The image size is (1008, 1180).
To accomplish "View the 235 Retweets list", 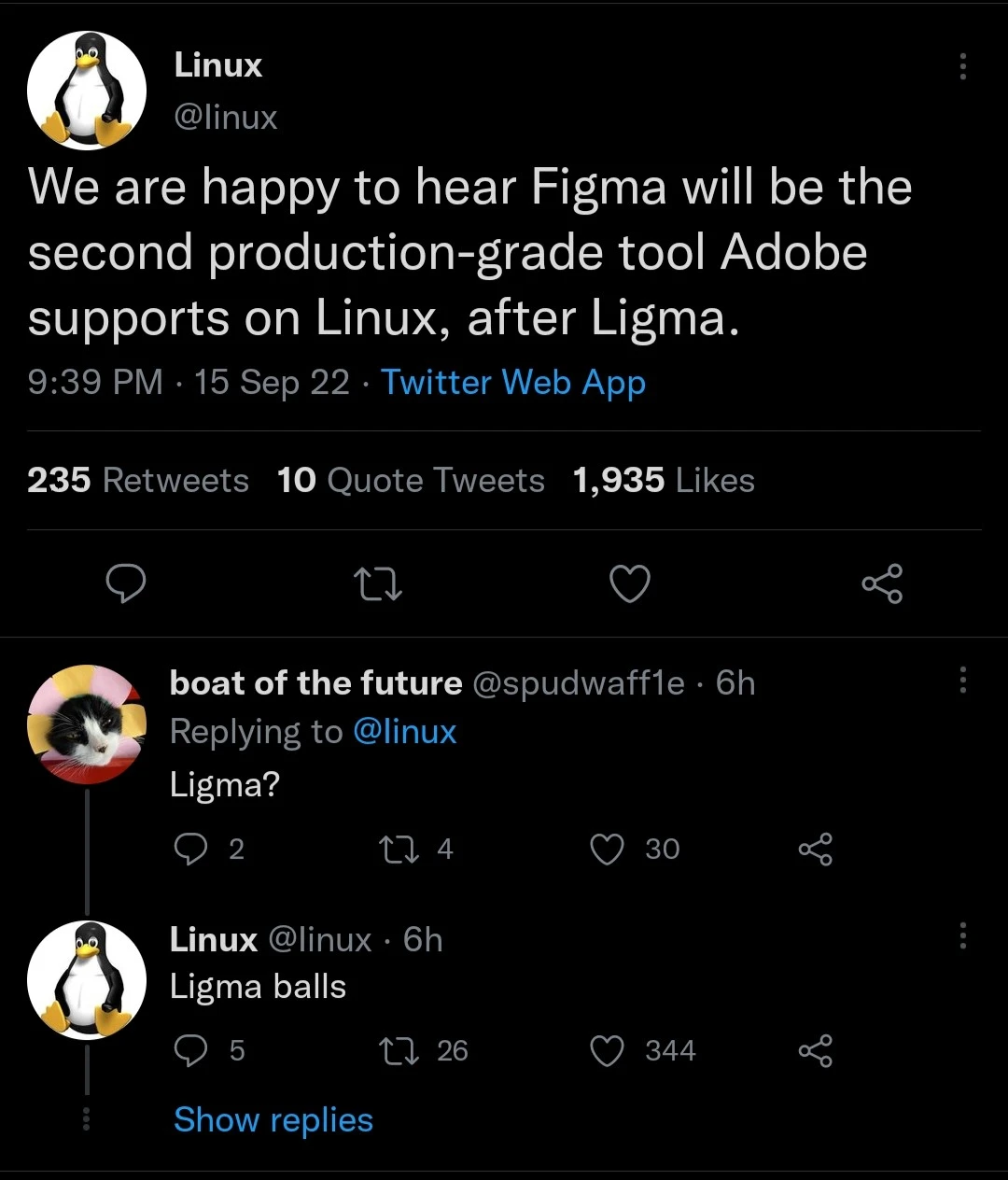I will [138, 481].
